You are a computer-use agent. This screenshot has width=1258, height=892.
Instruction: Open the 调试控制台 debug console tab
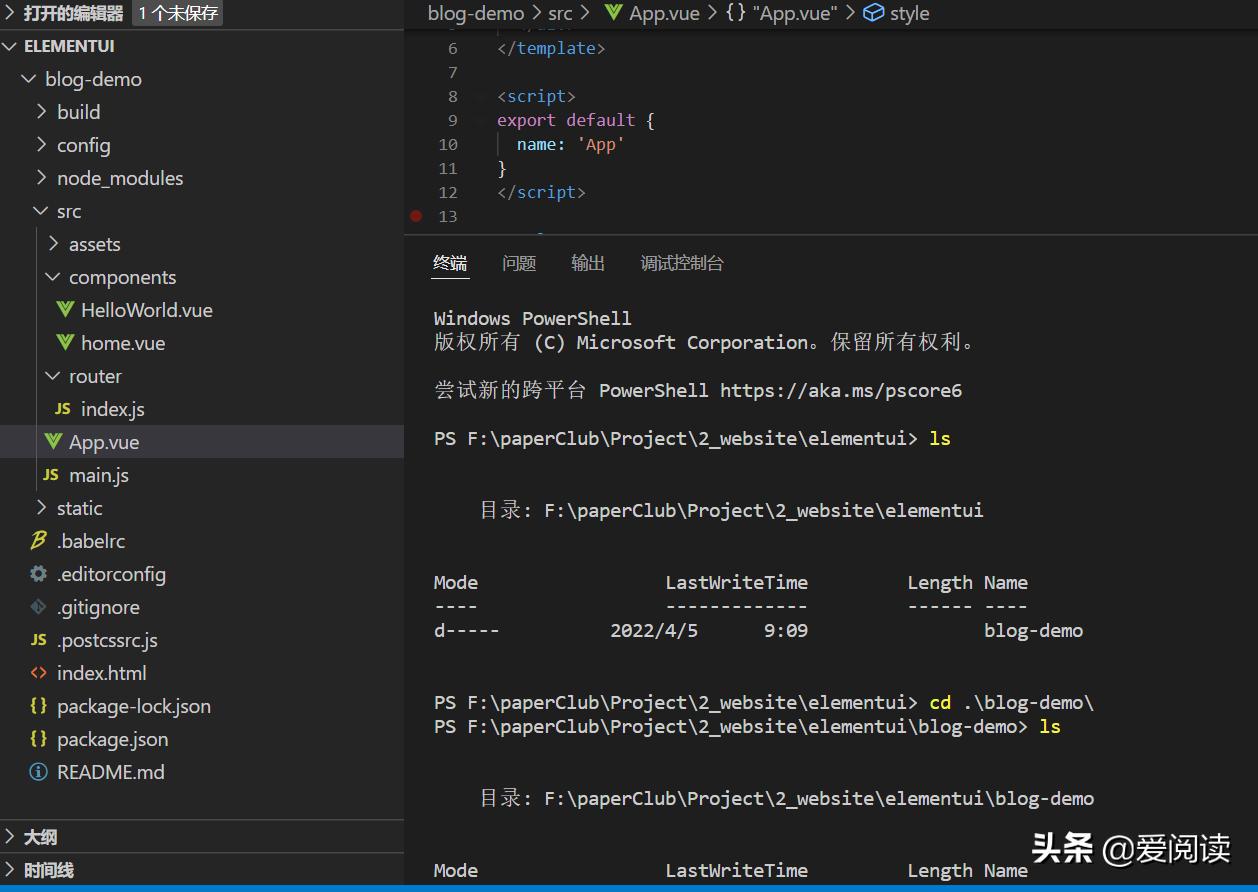(682, 263)
